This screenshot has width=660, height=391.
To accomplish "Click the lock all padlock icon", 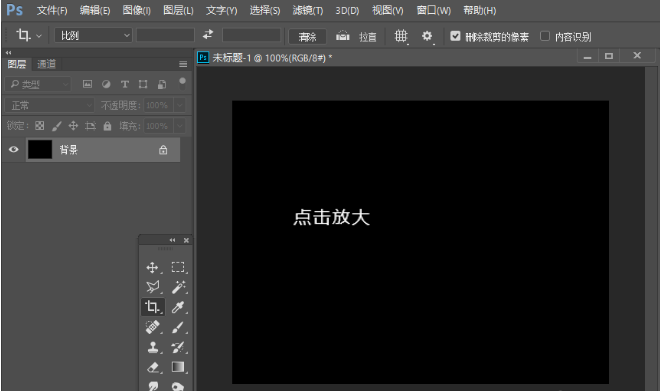I will [107, 125].
